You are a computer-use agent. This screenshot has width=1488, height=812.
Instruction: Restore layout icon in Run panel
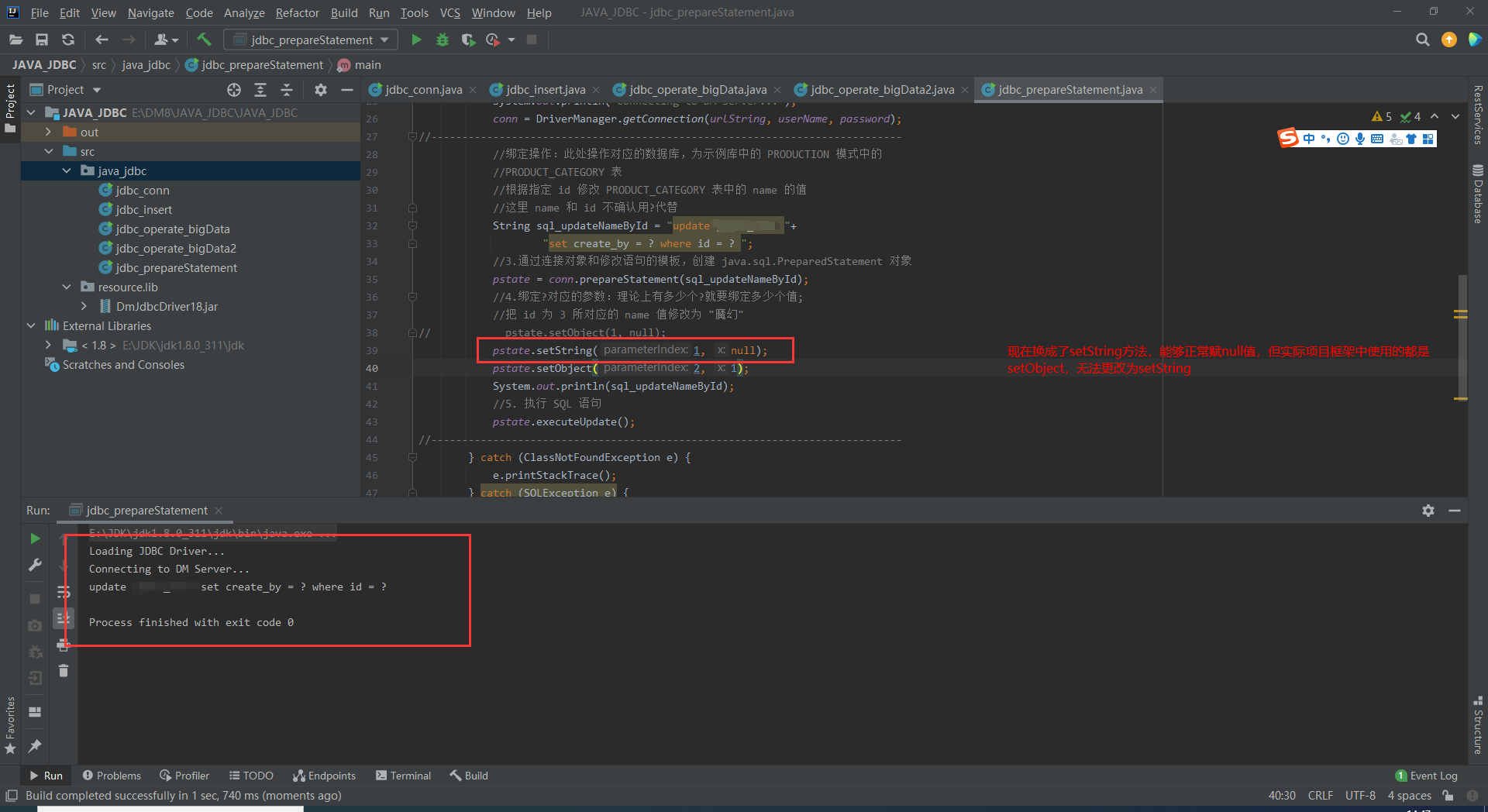tap(35, 711)
